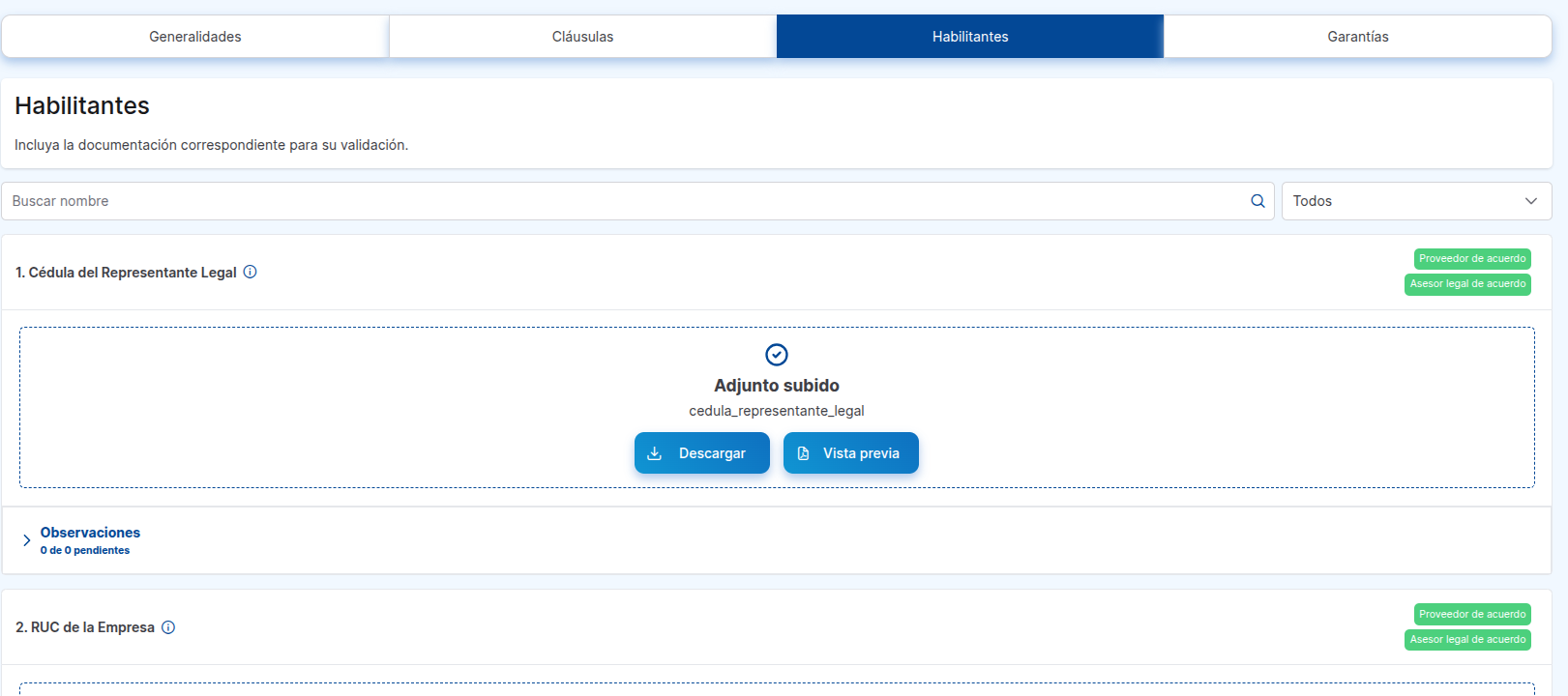Click Proveedor de acuerdo badge for Cédula
Screen dimensions: 1568x696
tap(1471, 259)
